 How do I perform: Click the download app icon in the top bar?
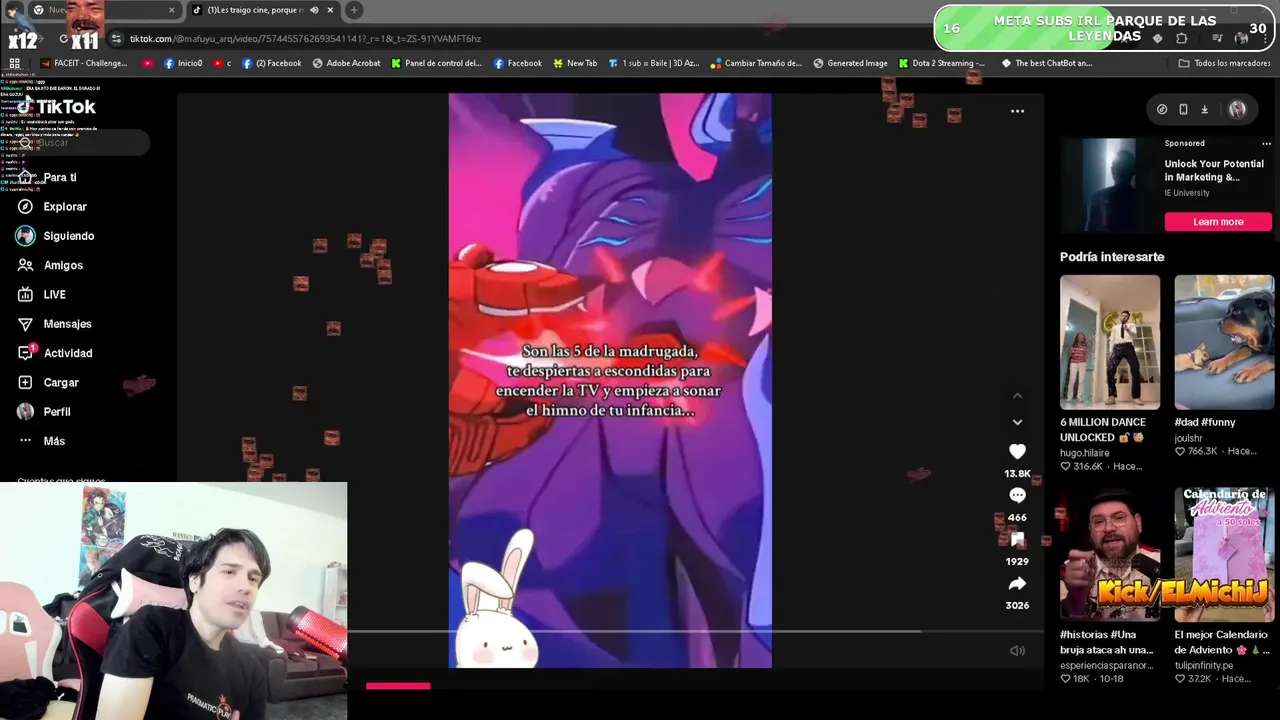pos(1204,109)
